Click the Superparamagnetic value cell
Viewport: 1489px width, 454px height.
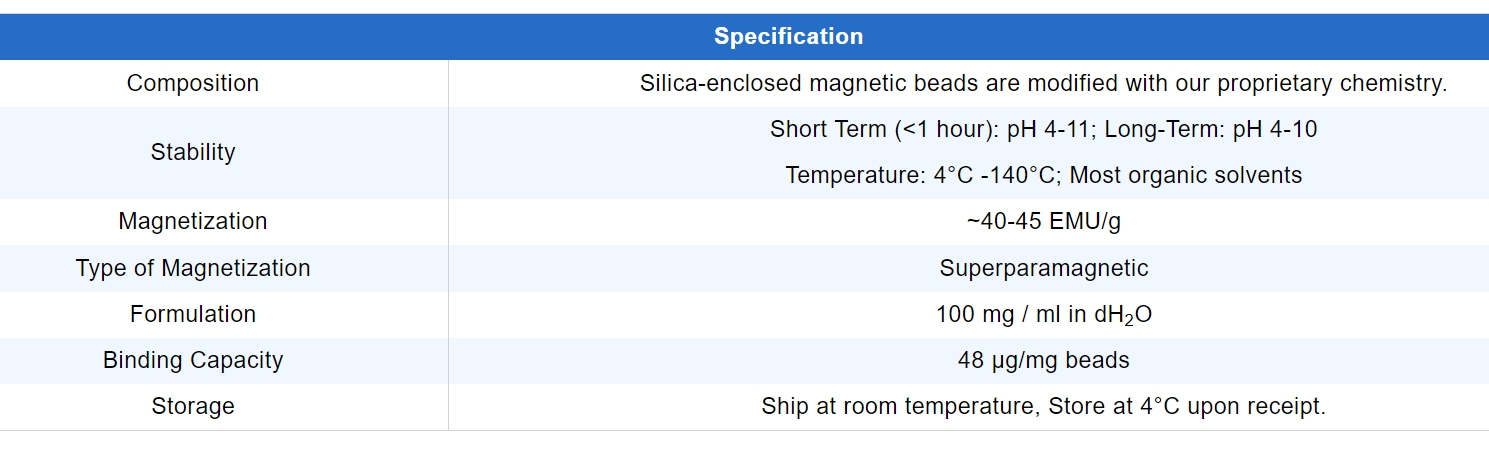click(x=1043, y=268)
